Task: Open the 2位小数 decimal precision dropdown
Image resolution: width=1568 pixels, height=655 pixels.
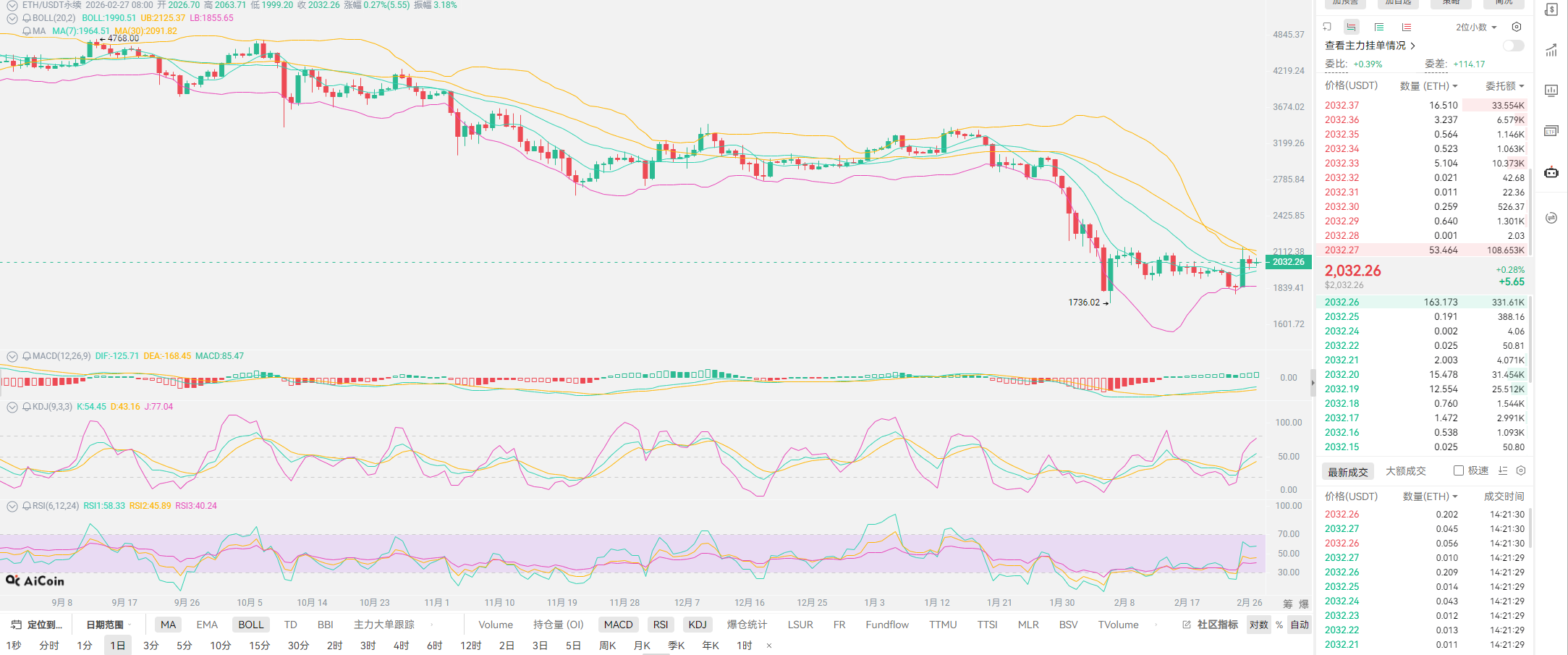Action: [1476, 27]
